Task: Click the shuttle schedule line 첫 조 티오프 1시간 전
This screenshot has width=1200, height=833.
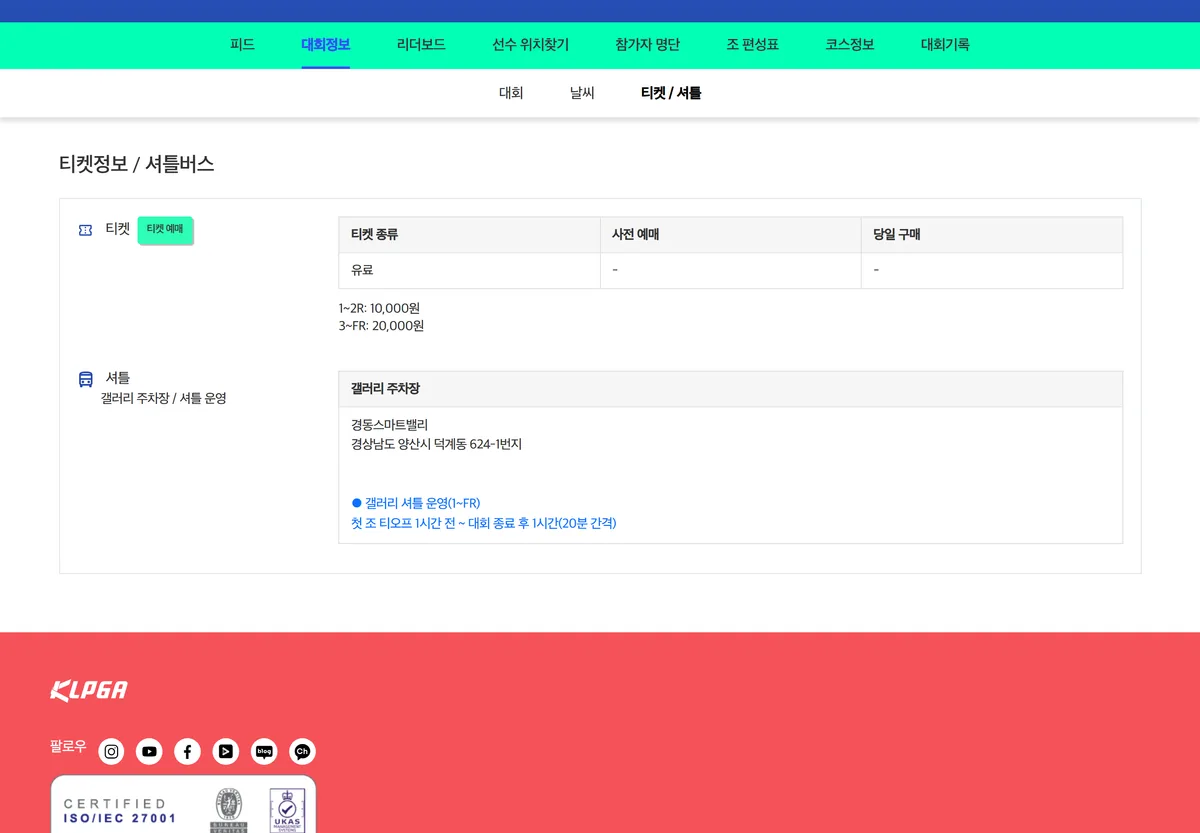Action: point(484,523)
